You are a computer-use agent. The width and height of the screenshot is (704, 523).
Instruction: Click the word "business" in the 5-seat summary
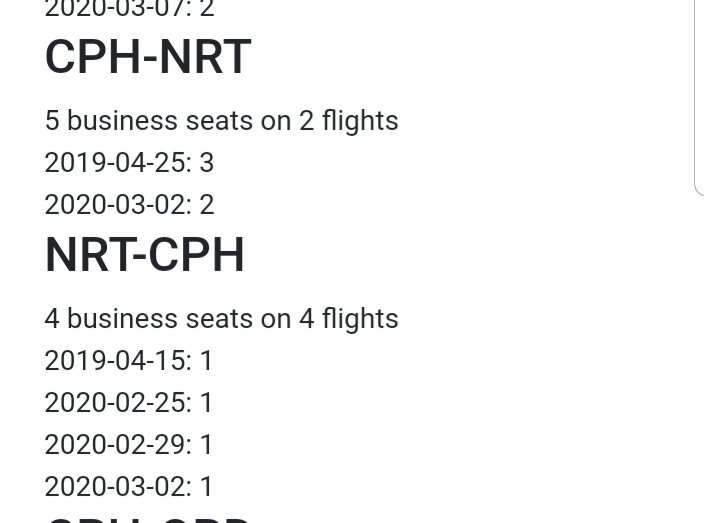[121, 121]
